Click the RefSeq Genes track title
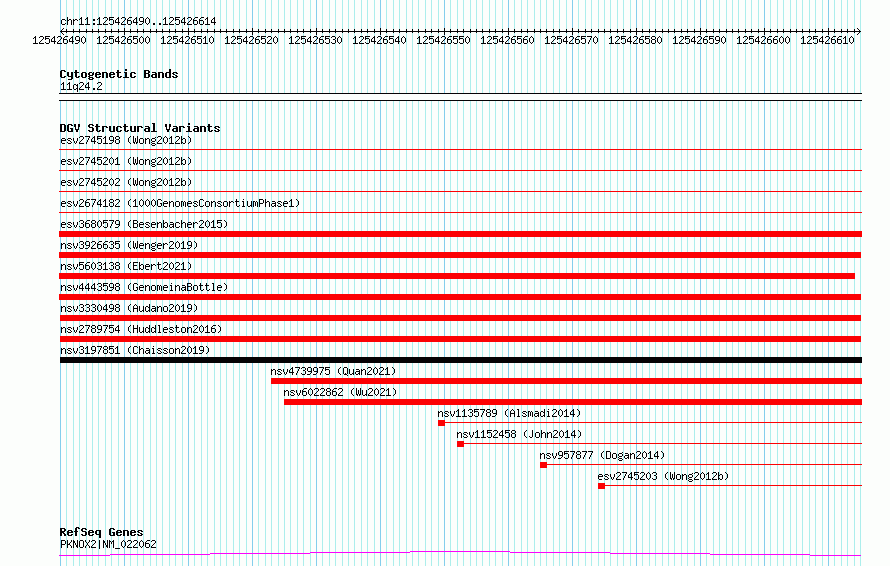Screen dimensions: 890x566 [101, 532]
